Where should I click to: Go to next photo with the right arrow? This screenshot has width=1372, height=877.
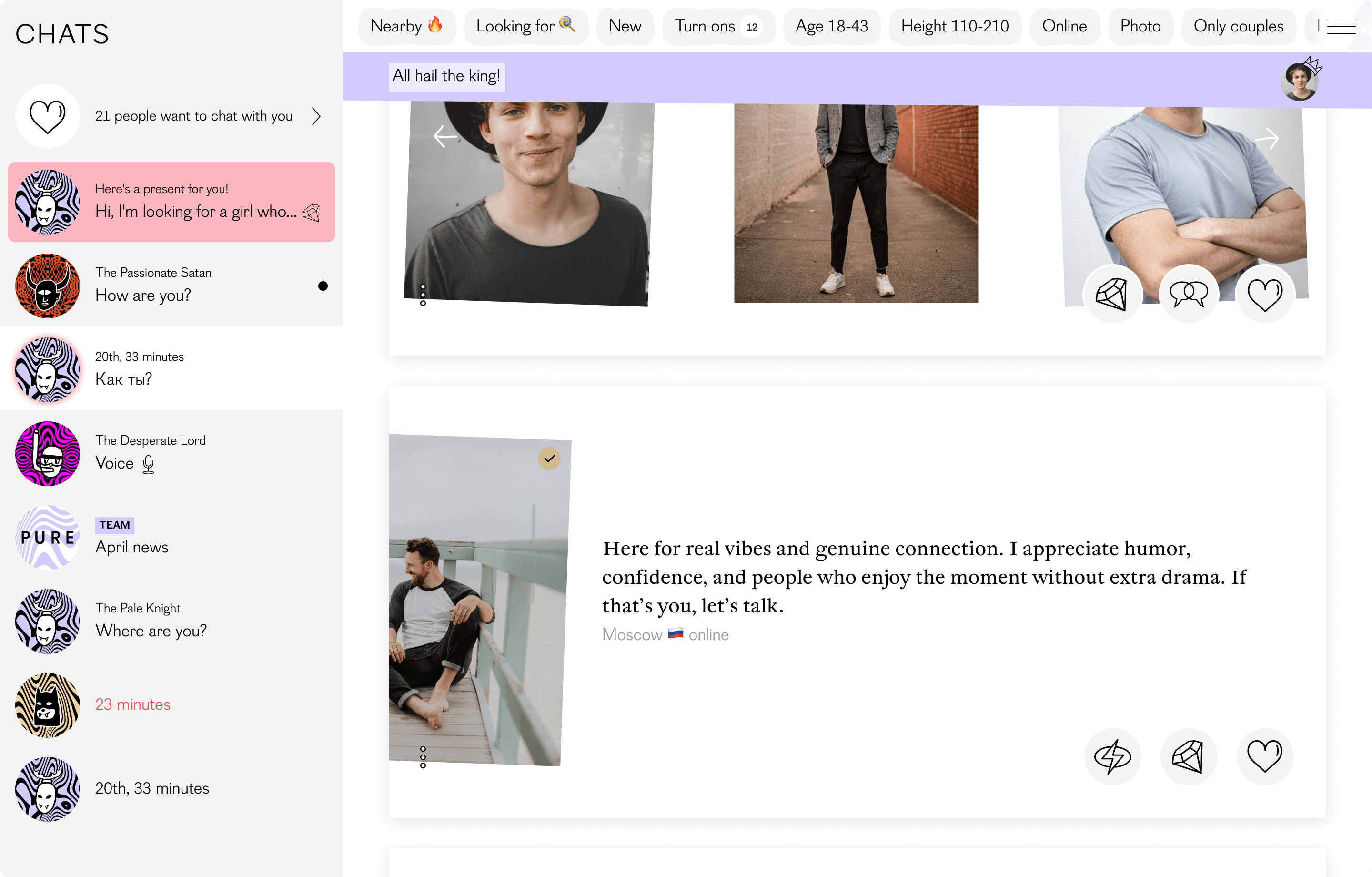pyautogui.click(x=1267, y=138)
